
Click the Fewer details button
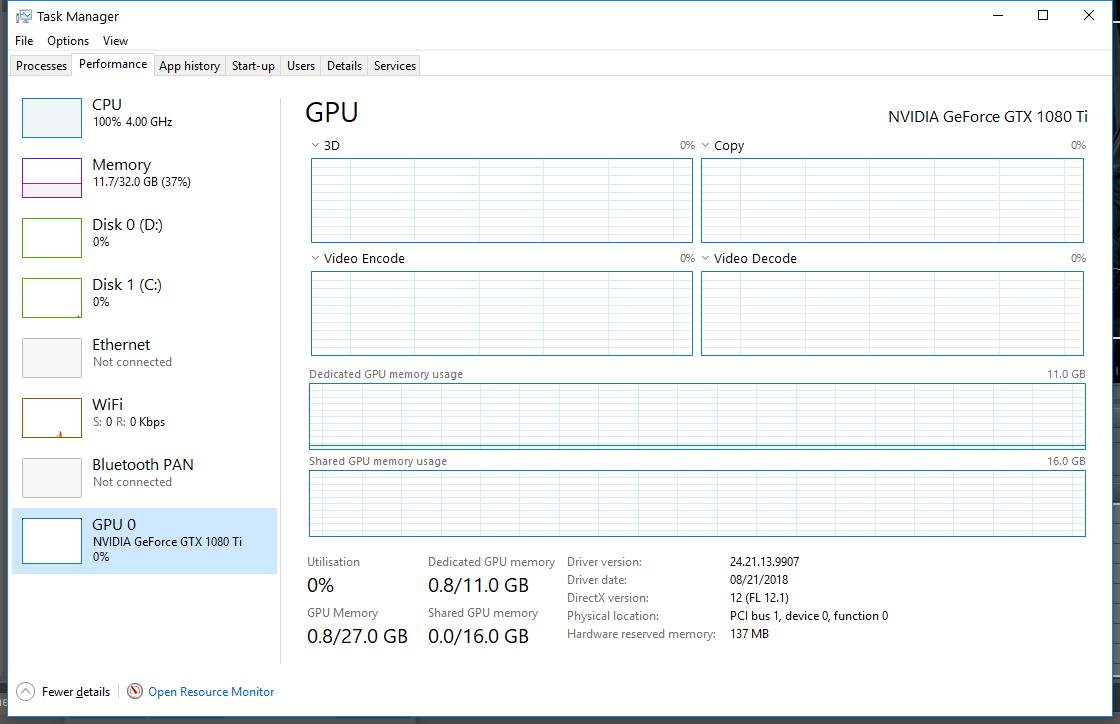click(x=76, y=692)
